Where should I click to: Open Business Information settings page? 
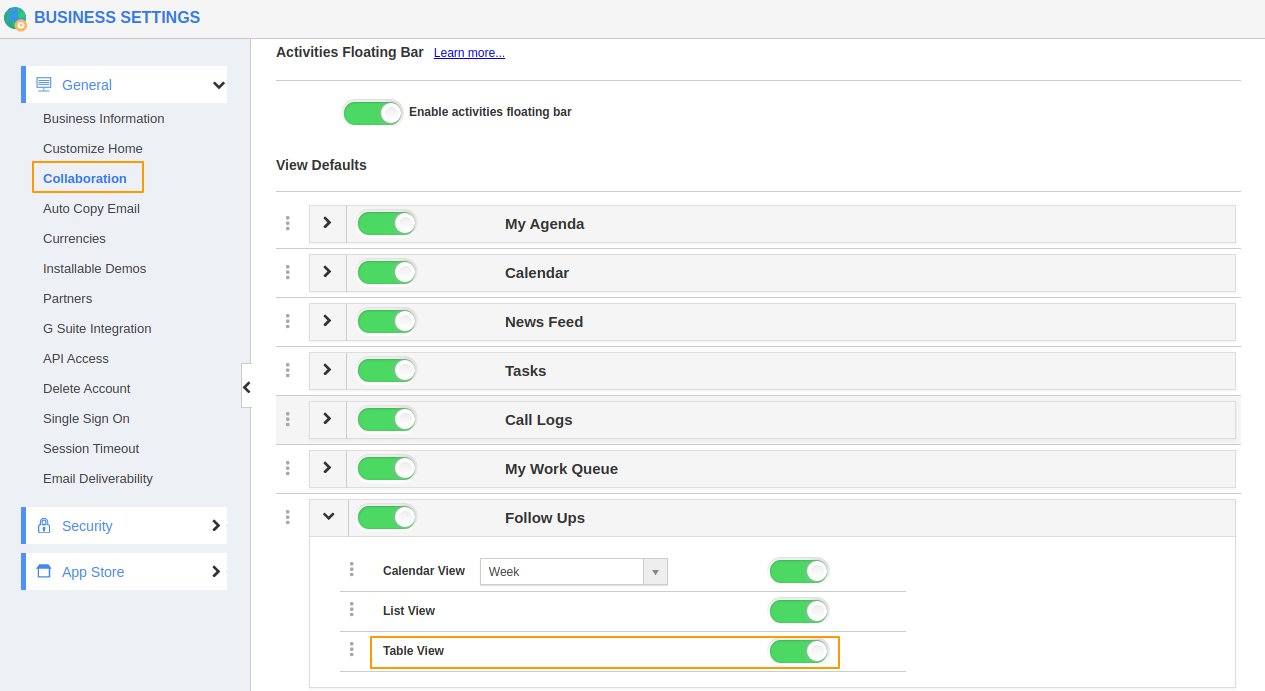(x=103, y=118)
